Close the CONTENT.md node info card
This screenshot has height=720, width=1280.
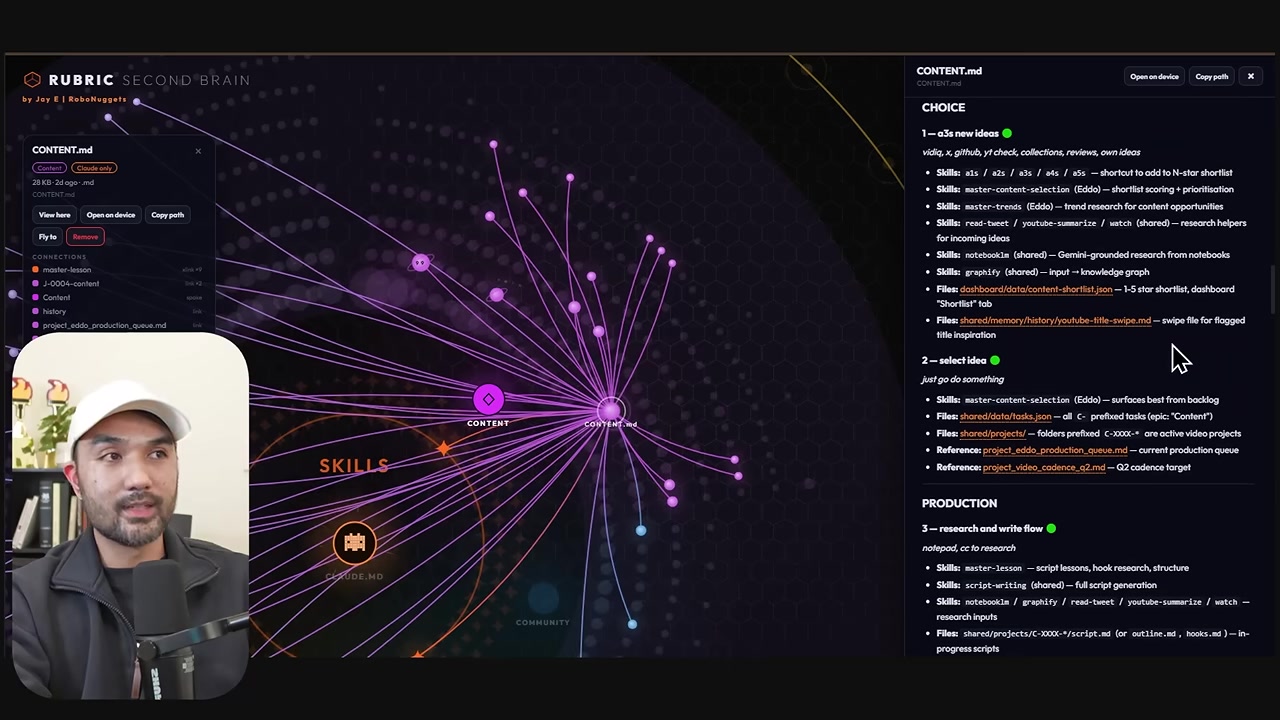pos(198,151)
